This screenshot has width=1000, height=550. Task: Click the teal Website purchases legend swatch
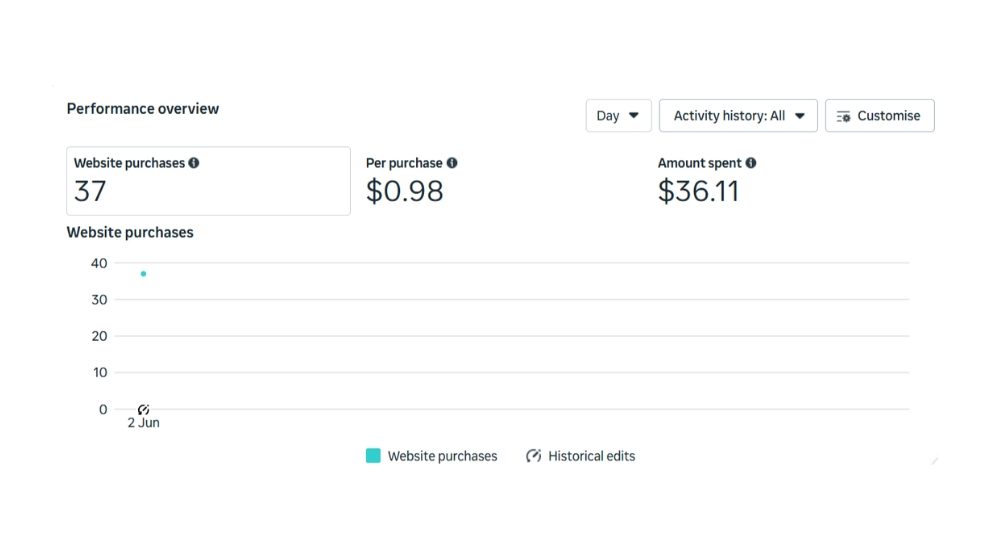click(373, 456)
